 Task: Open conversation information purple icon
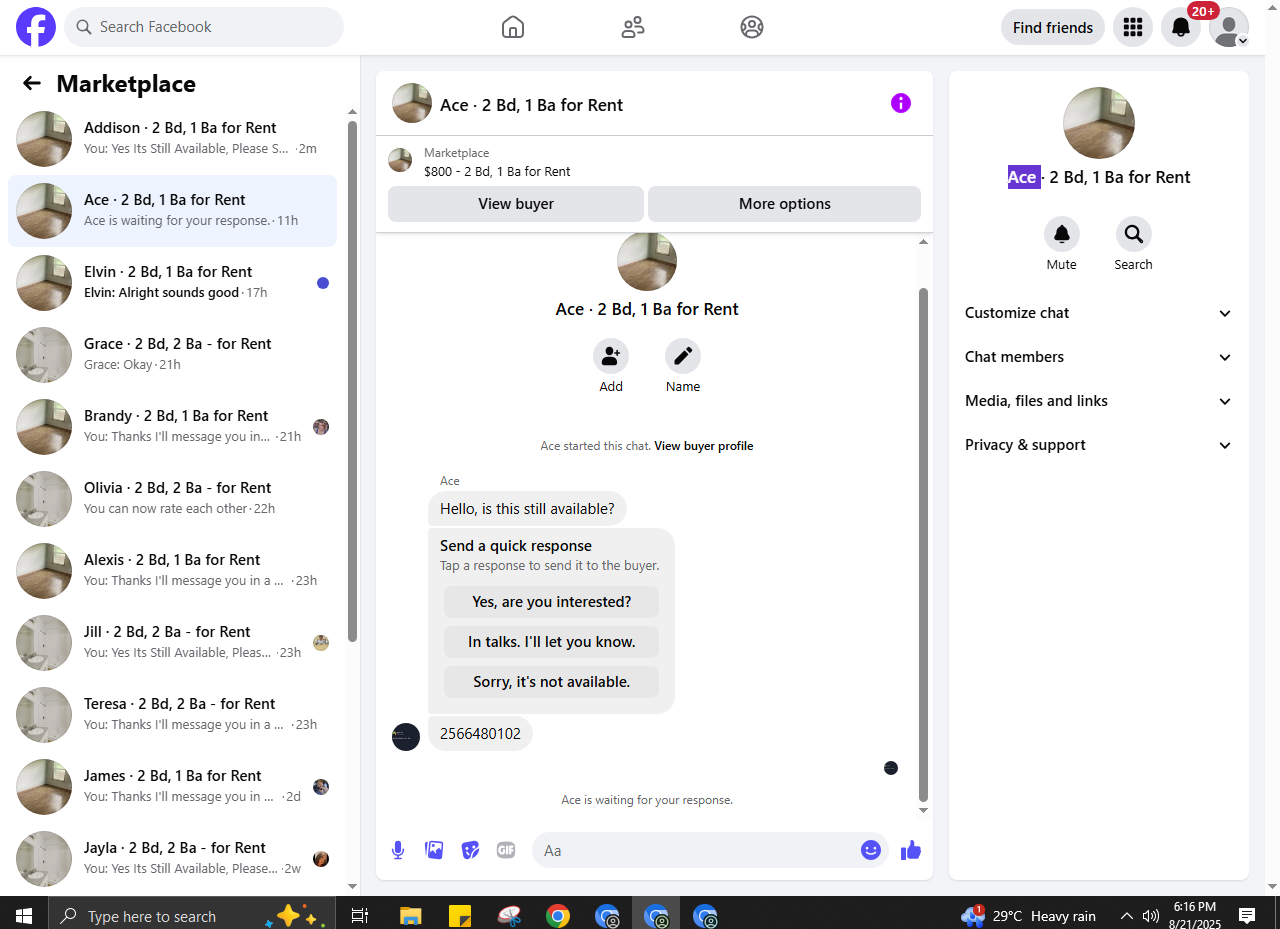coord(901,103)
